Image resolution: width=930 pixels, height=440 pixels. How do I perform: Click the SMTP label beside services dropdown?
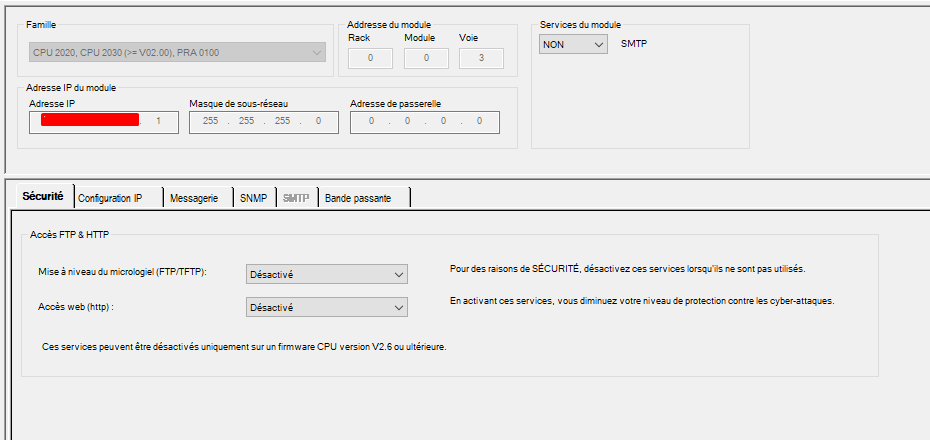[x=634, y=44]
